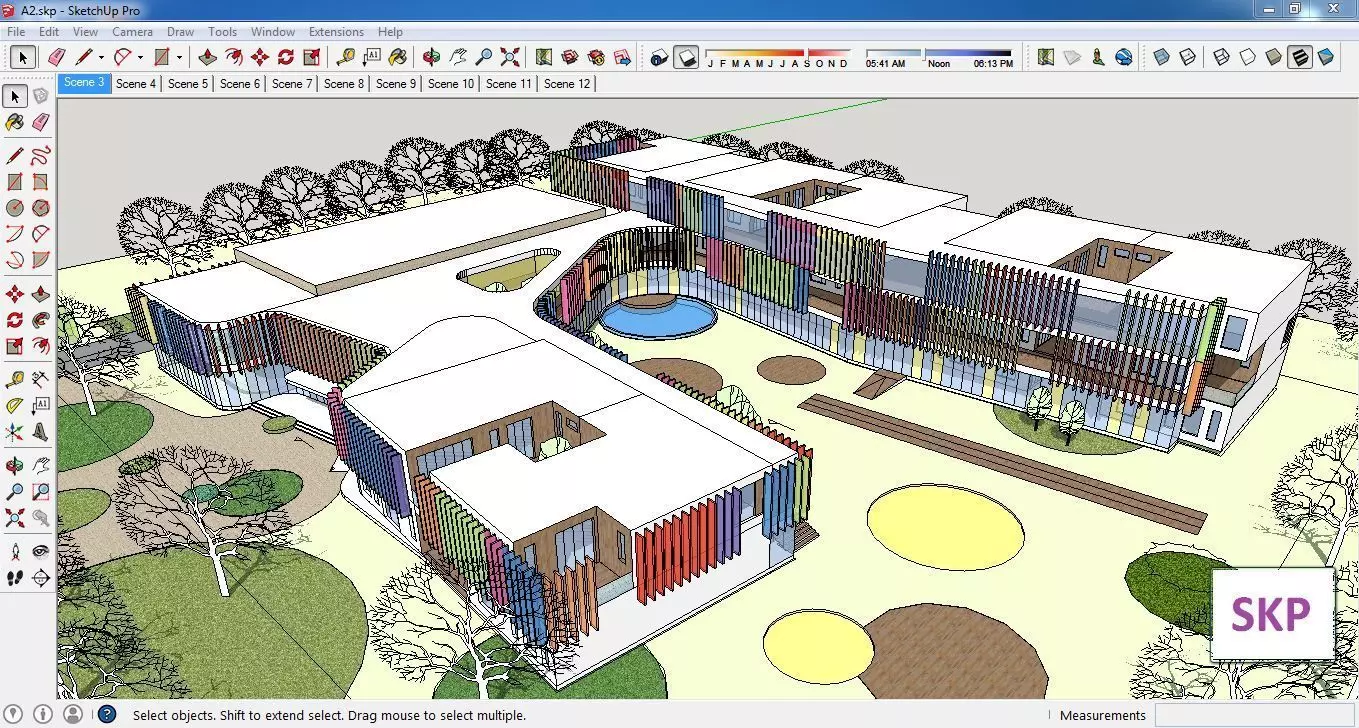This screenshot has height=728, width=1359.
Task: Select the Scale tool in top toolbar
Action: pyautogui.click(x=312, y=57)
